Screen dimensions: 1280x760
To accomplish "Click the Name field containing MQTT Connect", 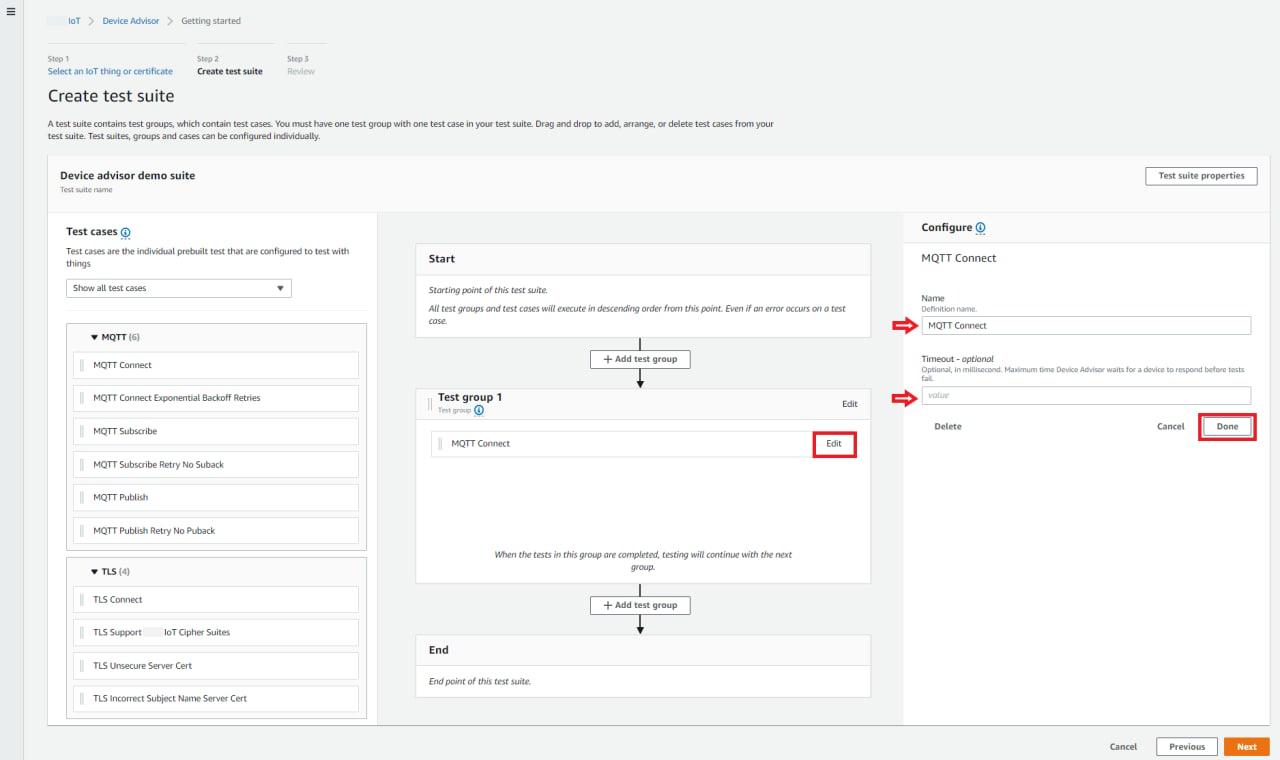I will [x=1085, y=326].
